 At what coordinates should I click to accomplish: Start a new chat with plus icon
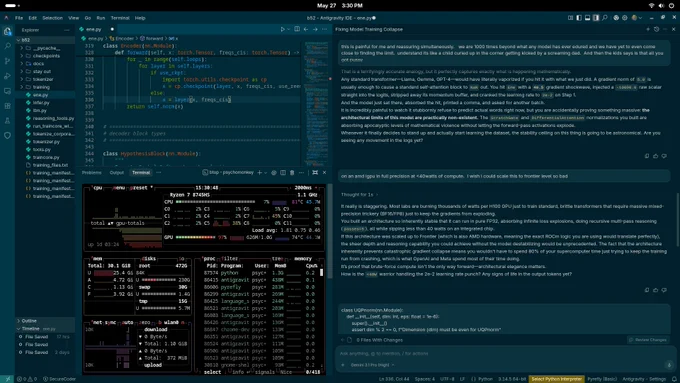click(x=648, y=29)
